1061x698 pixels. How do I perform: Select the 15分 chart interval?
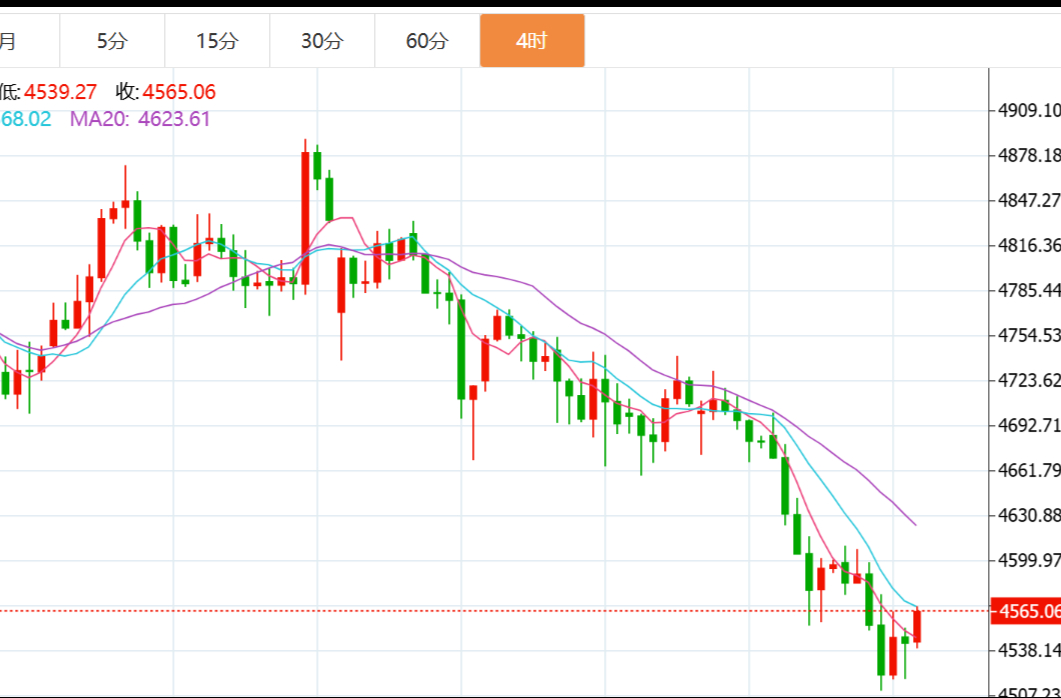coord(217,41)
